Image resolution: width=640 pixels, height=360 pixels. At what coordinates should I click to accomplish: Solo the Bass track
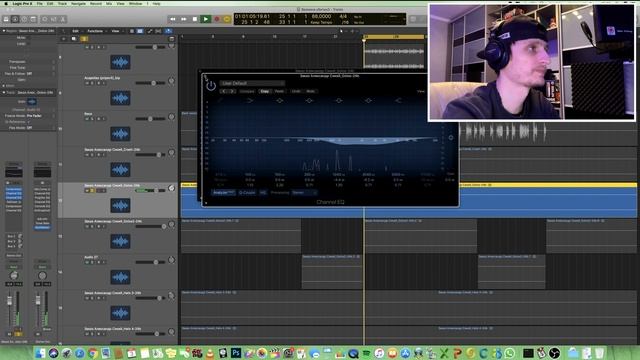click(93, 119)
